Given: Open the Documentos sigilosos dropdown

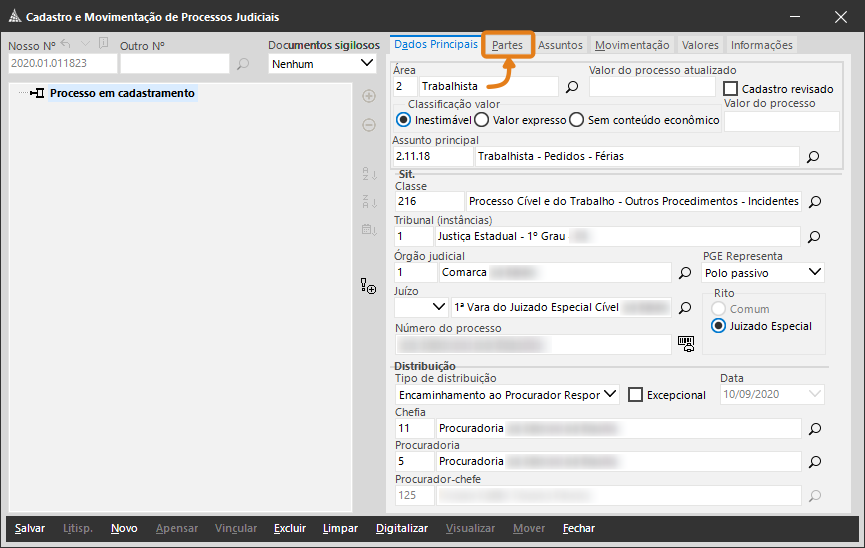Looking at the screenshot, I should (321, 64).
